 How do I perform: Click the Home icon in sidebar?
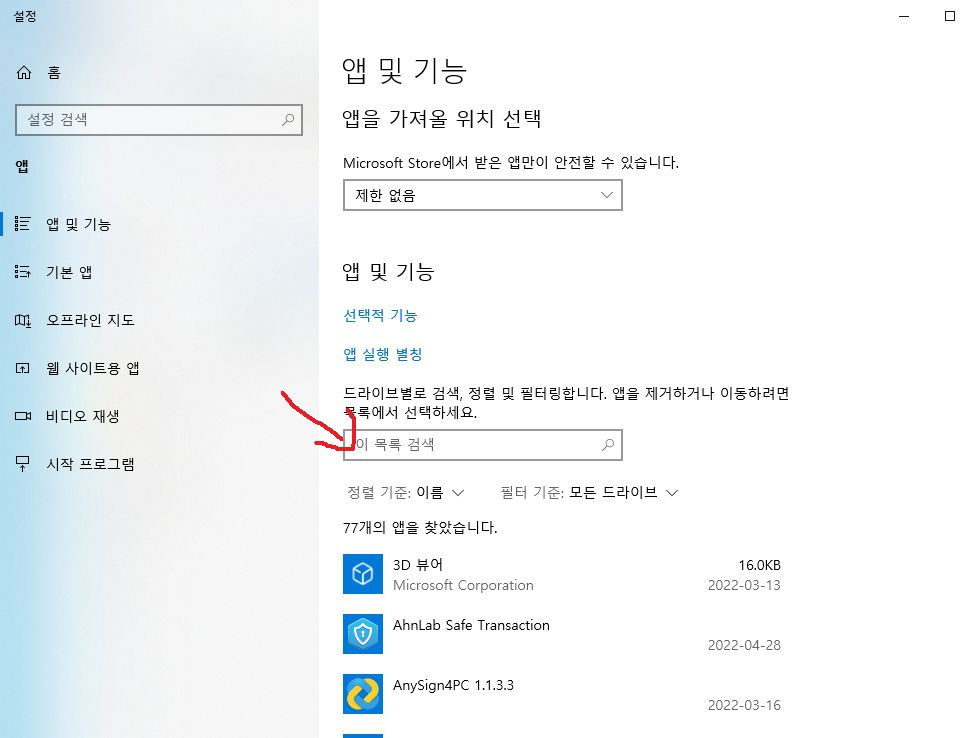pos(24,72)
